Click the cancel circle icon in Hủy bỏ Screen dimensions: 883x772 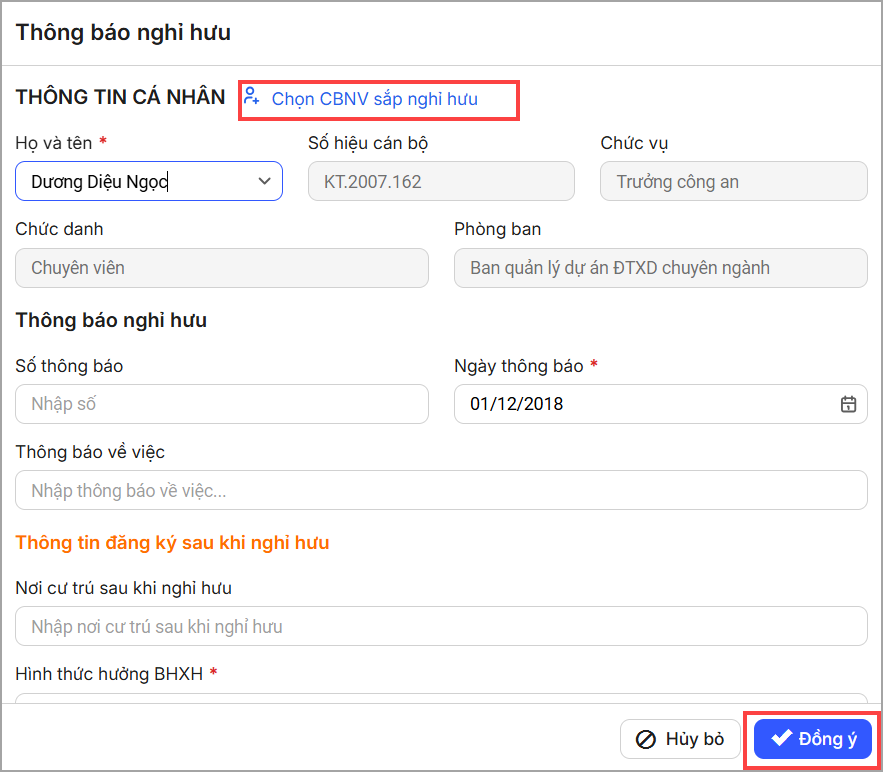point(646,740)
